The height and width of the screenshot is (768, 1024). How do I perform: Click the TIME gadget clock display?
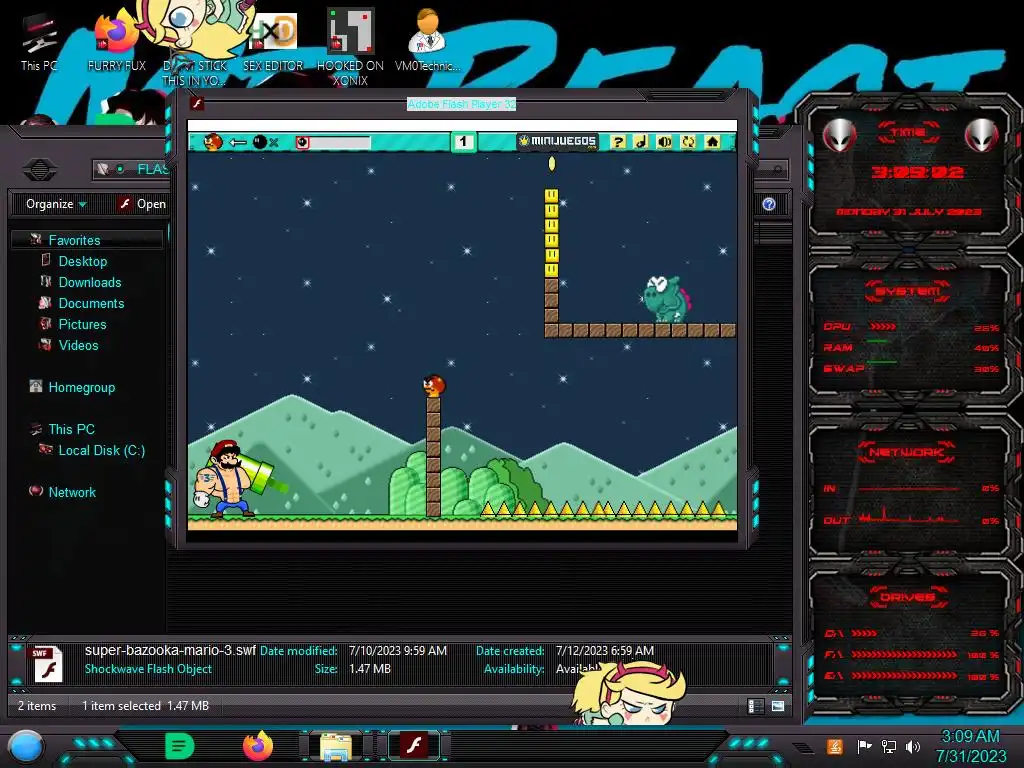click(x=917, y=172)
